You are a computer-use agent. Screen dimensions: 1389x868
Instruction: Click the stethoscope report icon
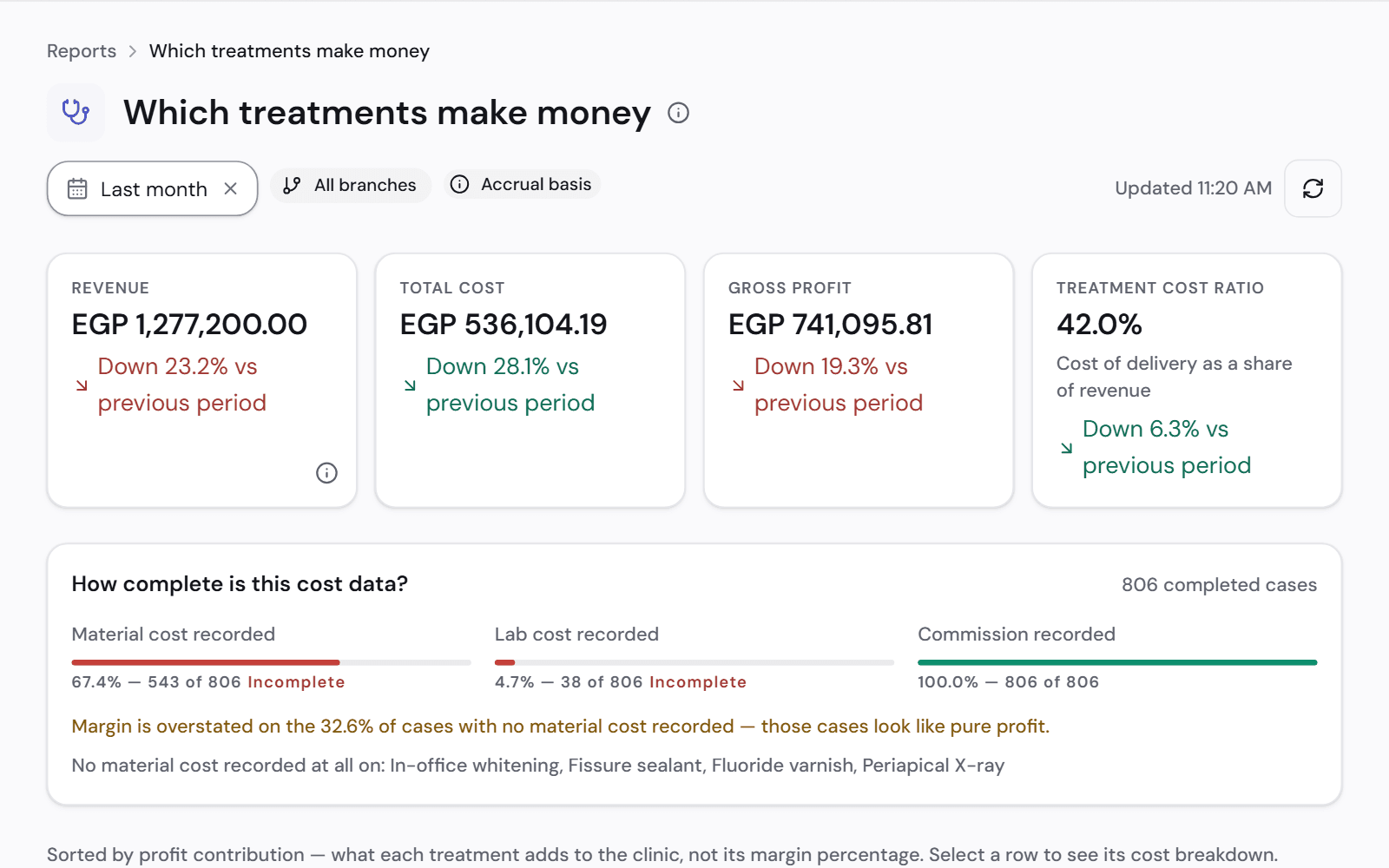(76, 112)
